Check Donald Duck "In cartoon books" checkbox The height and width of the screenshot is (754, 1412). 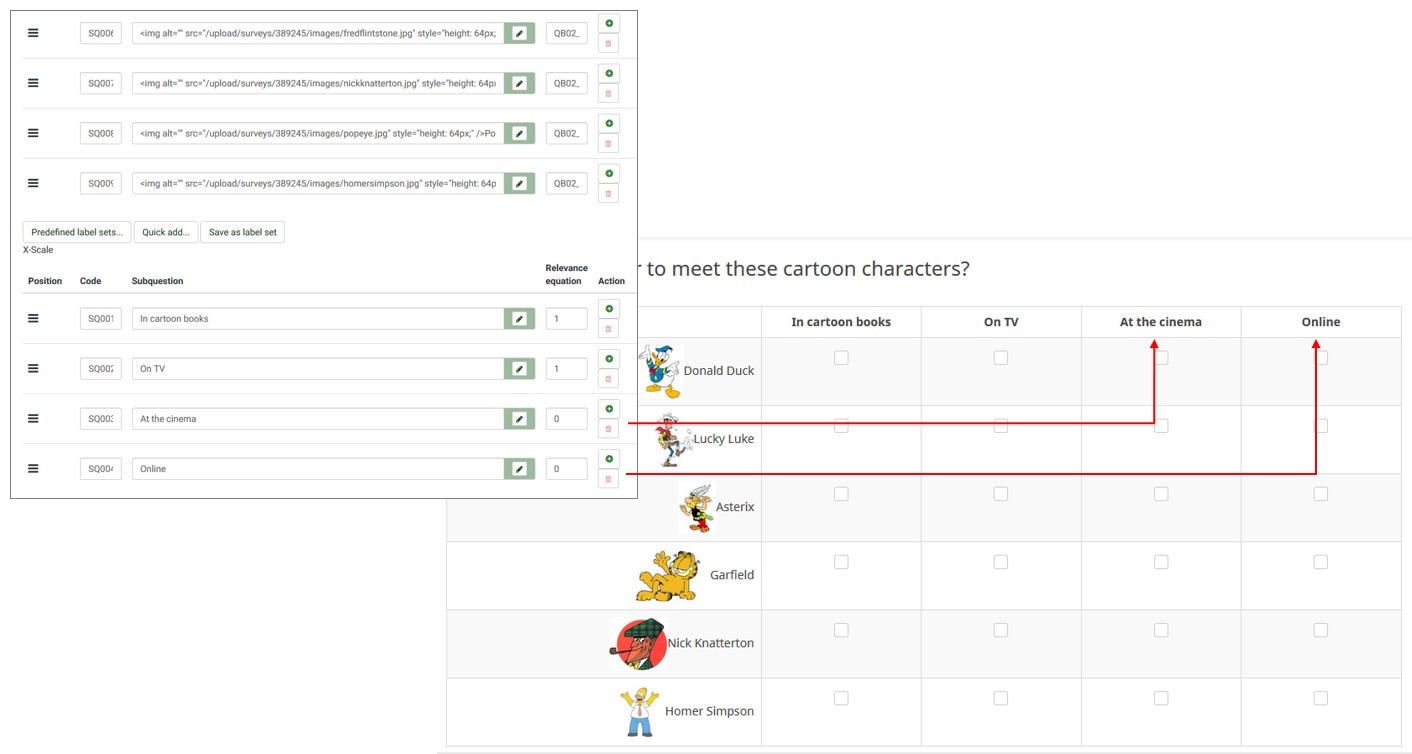(841, 358)
